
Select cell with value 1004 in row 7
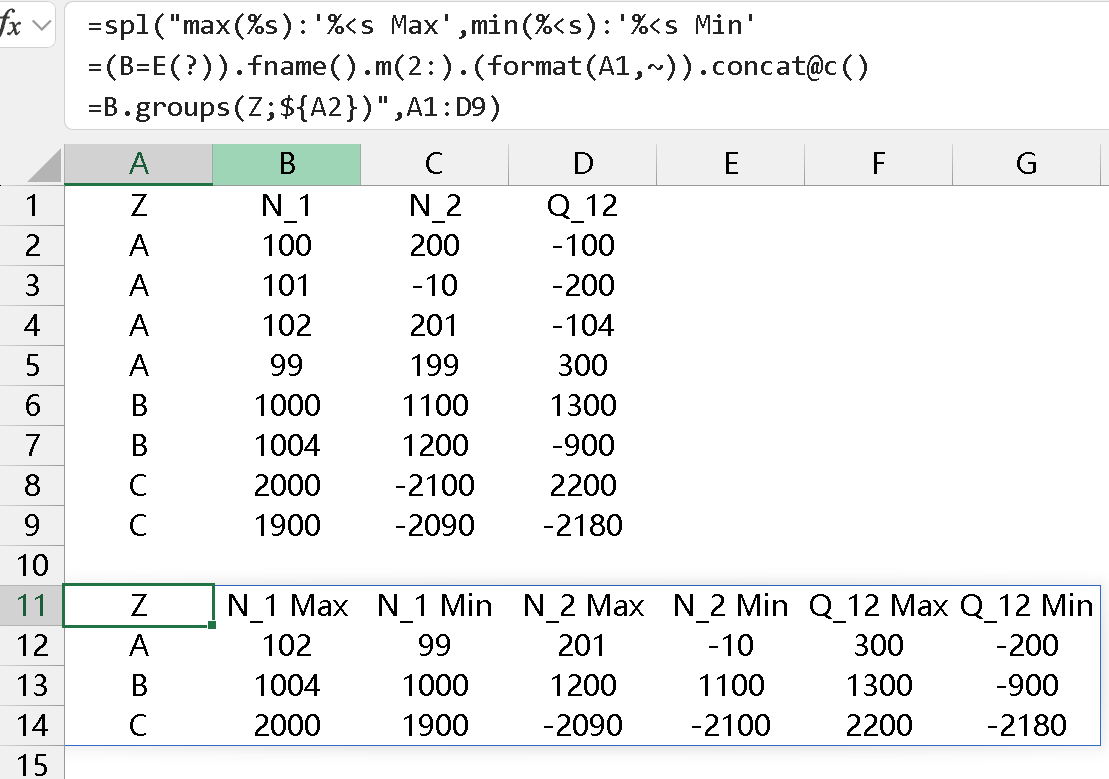point(286,445)
